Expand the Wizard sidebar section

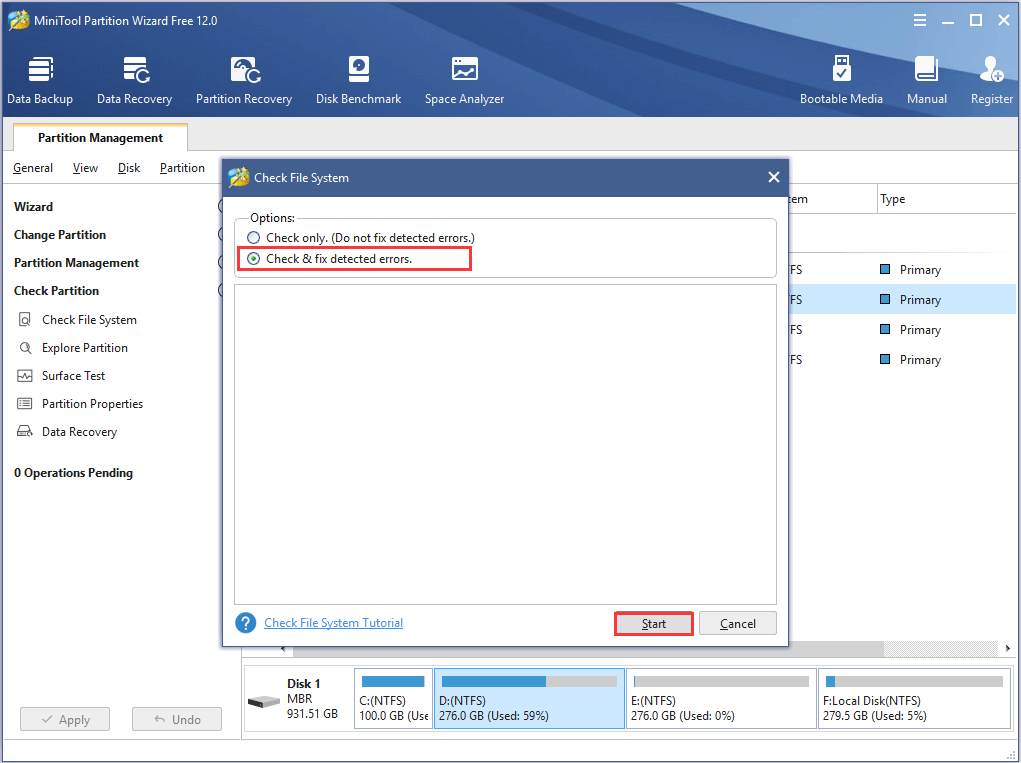click(x=33, y=206)
